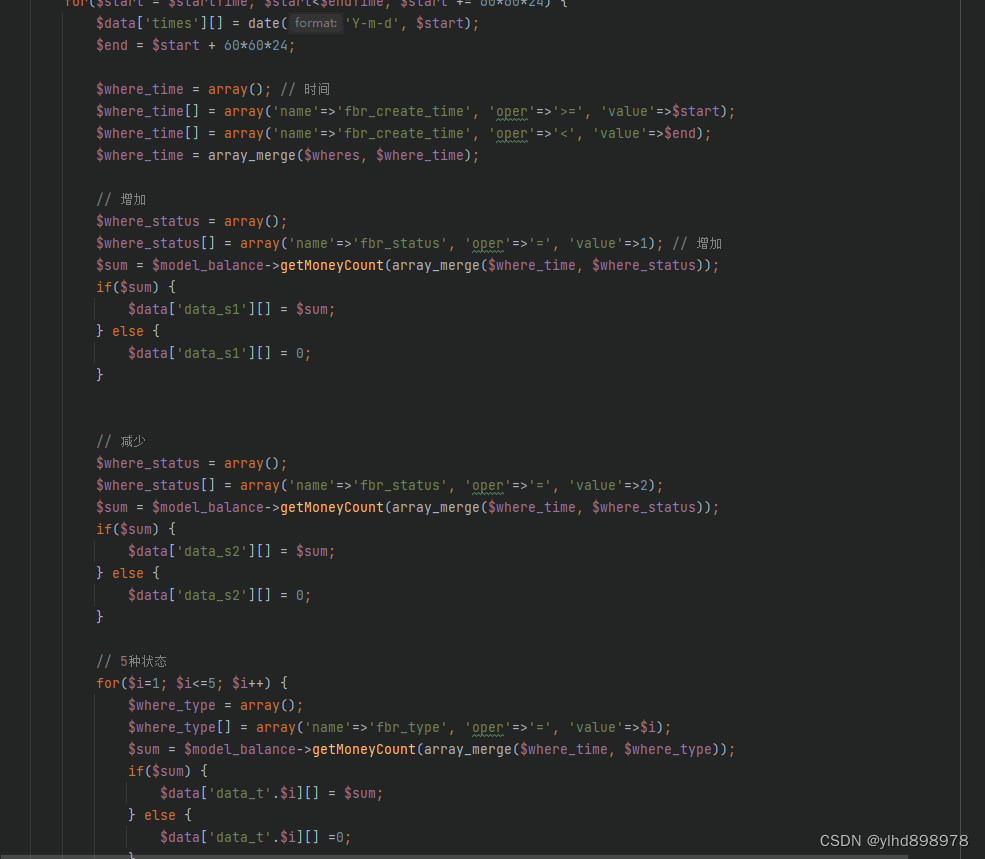Click the '// 5种状态' comment

point(131,661)
